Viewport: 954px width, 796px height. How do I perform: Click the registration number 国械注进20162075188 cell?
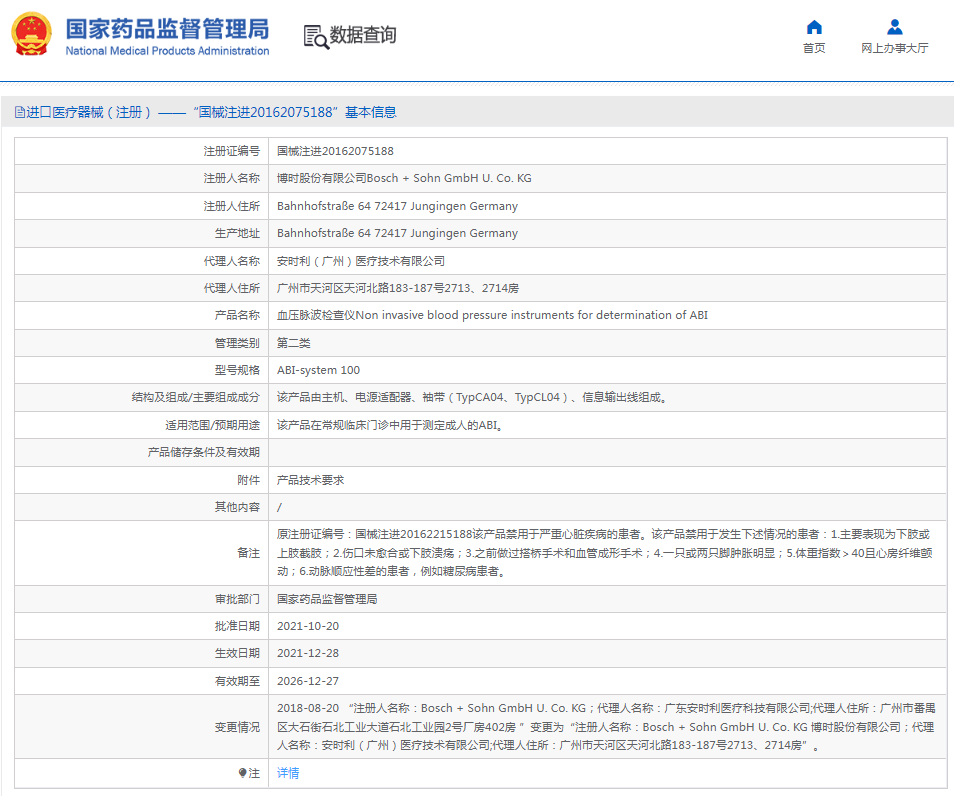335,151
